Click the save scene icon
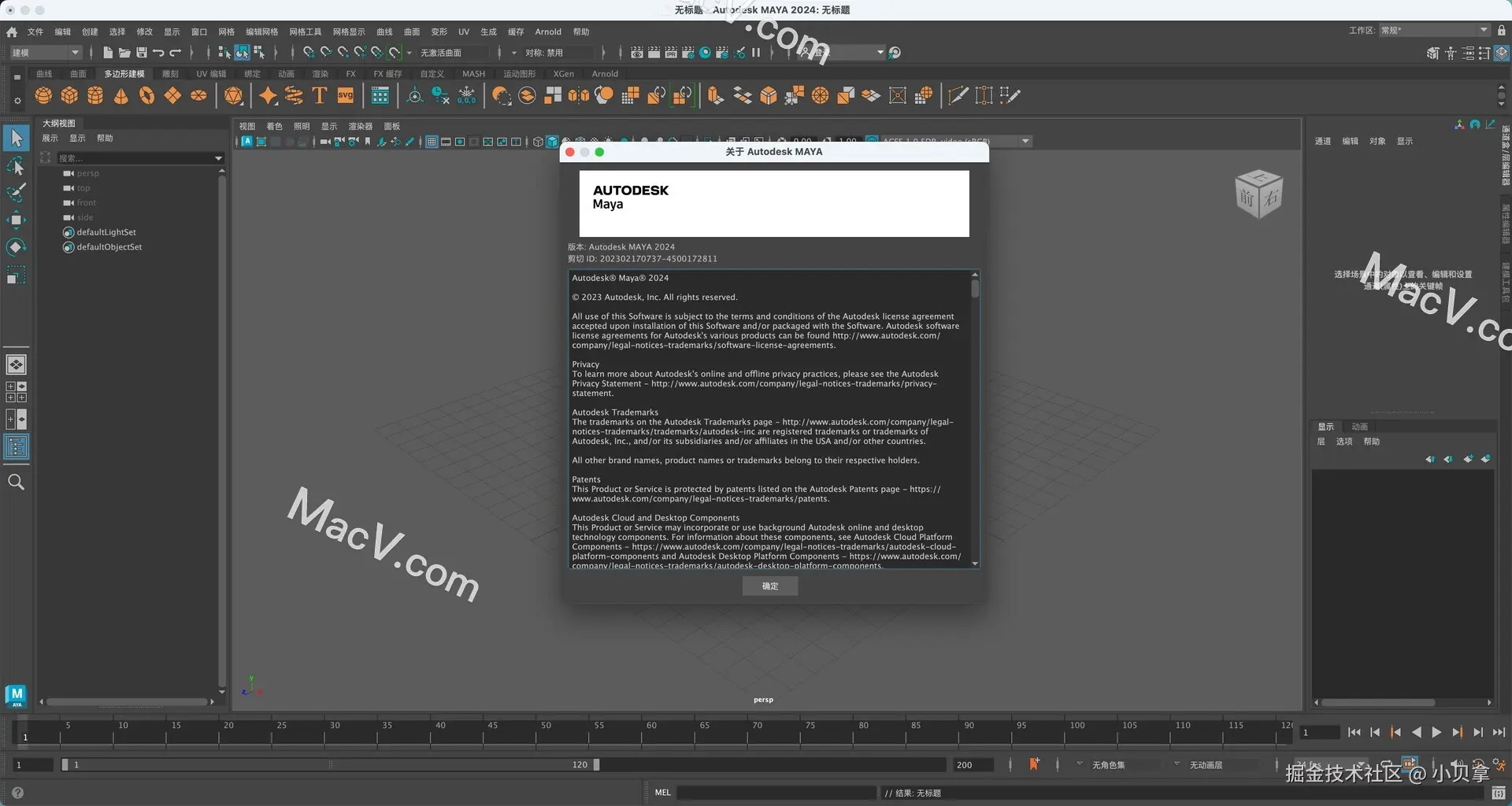The width and height of the screenshot is (1512, 806). (142, 53)
